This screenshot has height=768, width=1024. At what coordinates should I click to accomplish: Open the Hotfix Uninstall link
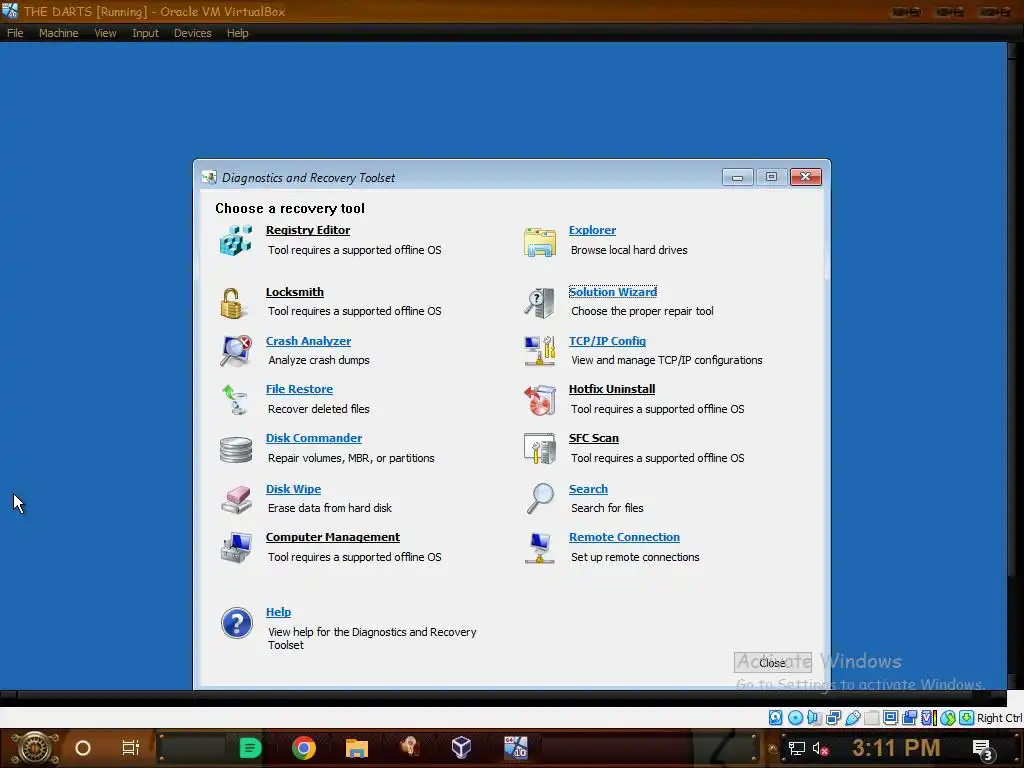[612, 389]
